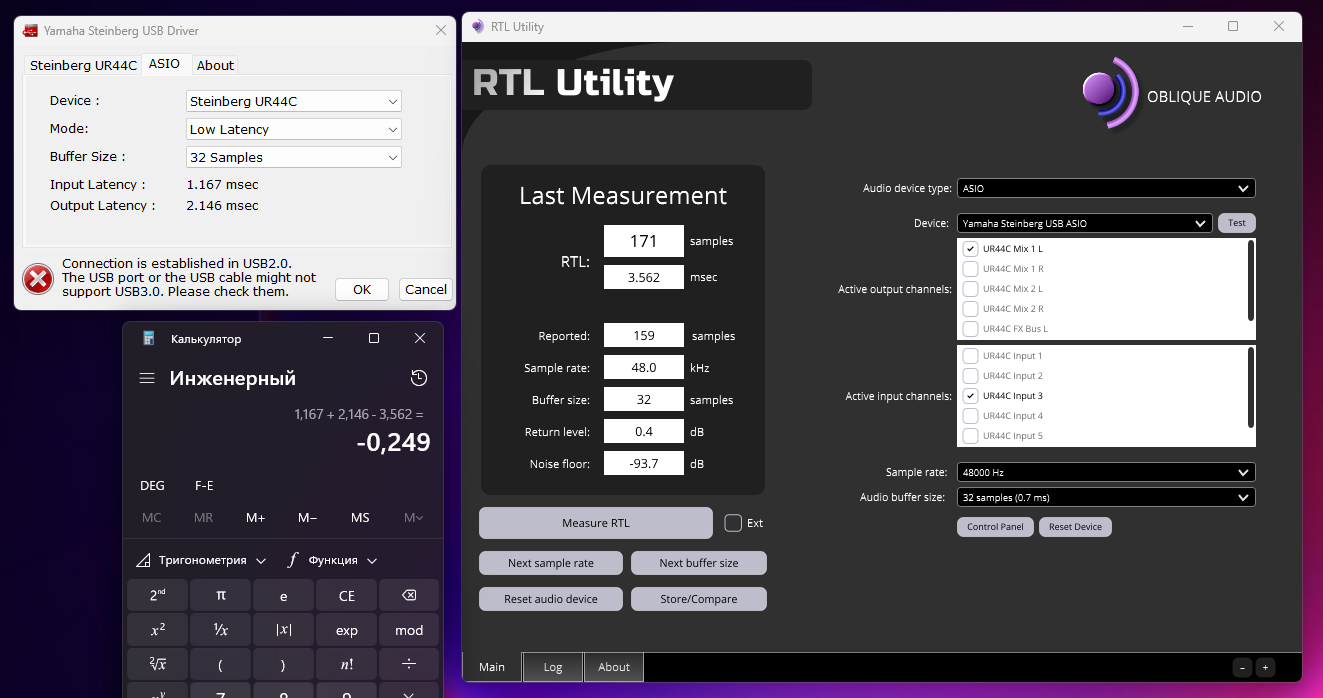Click the red error icon in driver dialog
This screenshot has height=698, width=1323.
point(37,278)
